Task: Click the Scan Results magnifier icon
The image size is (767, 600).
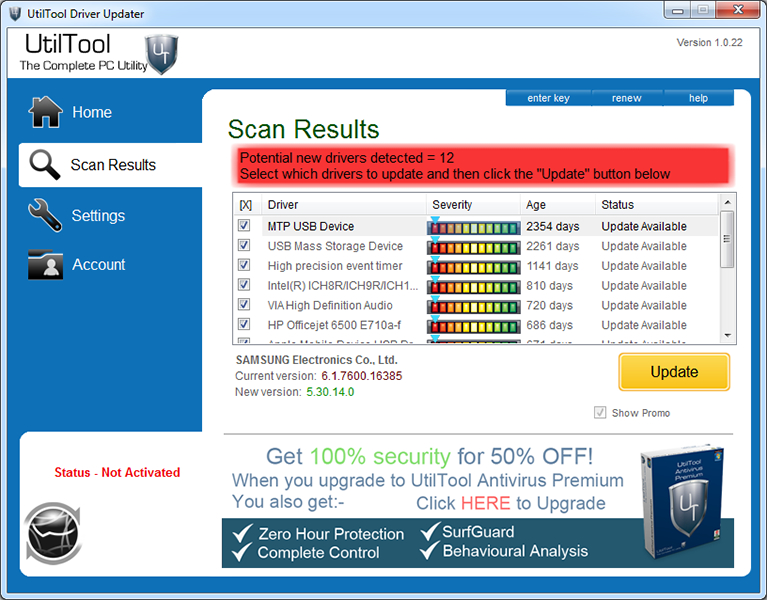Action: pyautogui.click(x=45, y=164)
